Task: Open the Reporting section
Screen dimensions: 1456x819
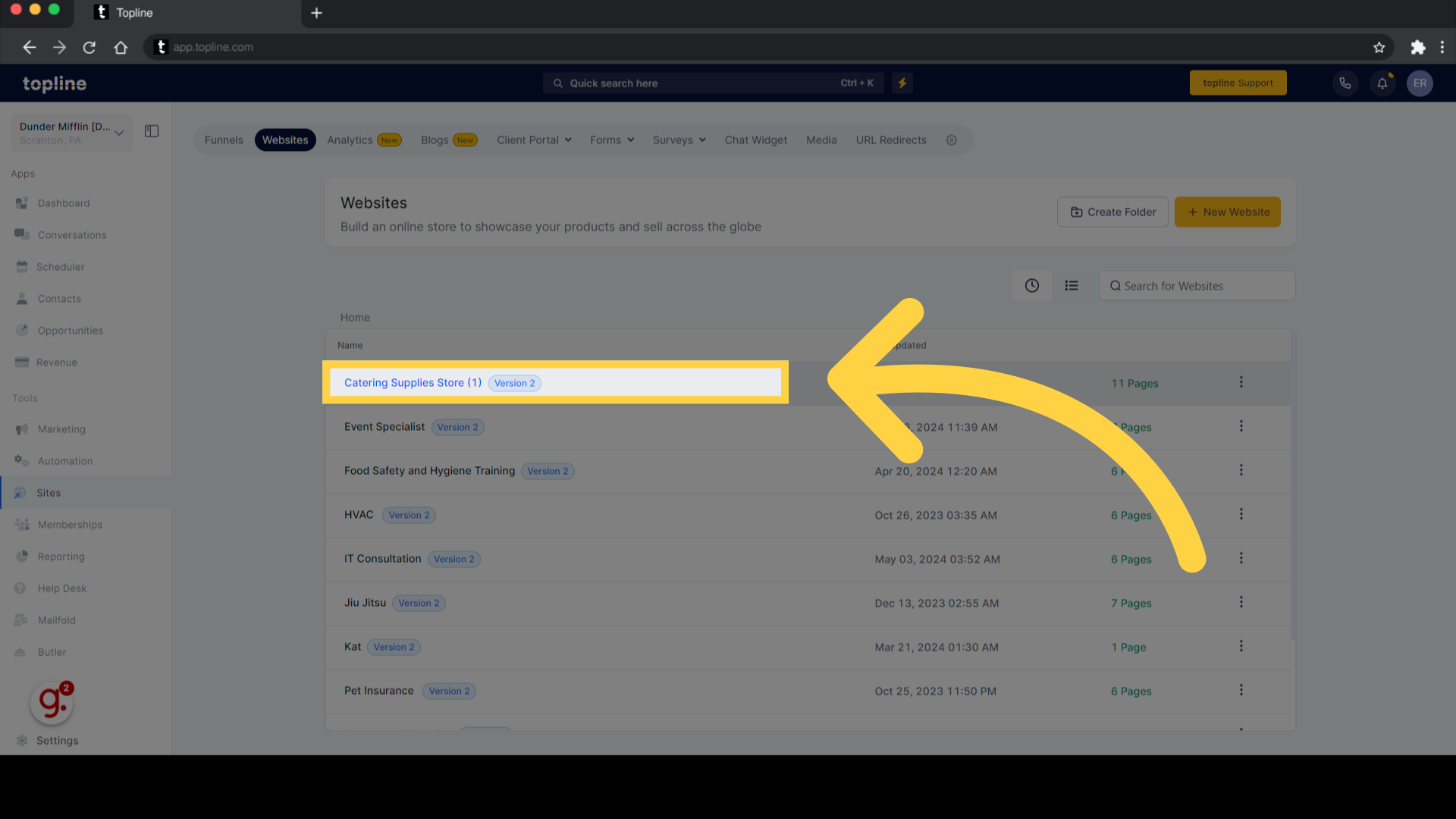Action: [x=61, y=557]
